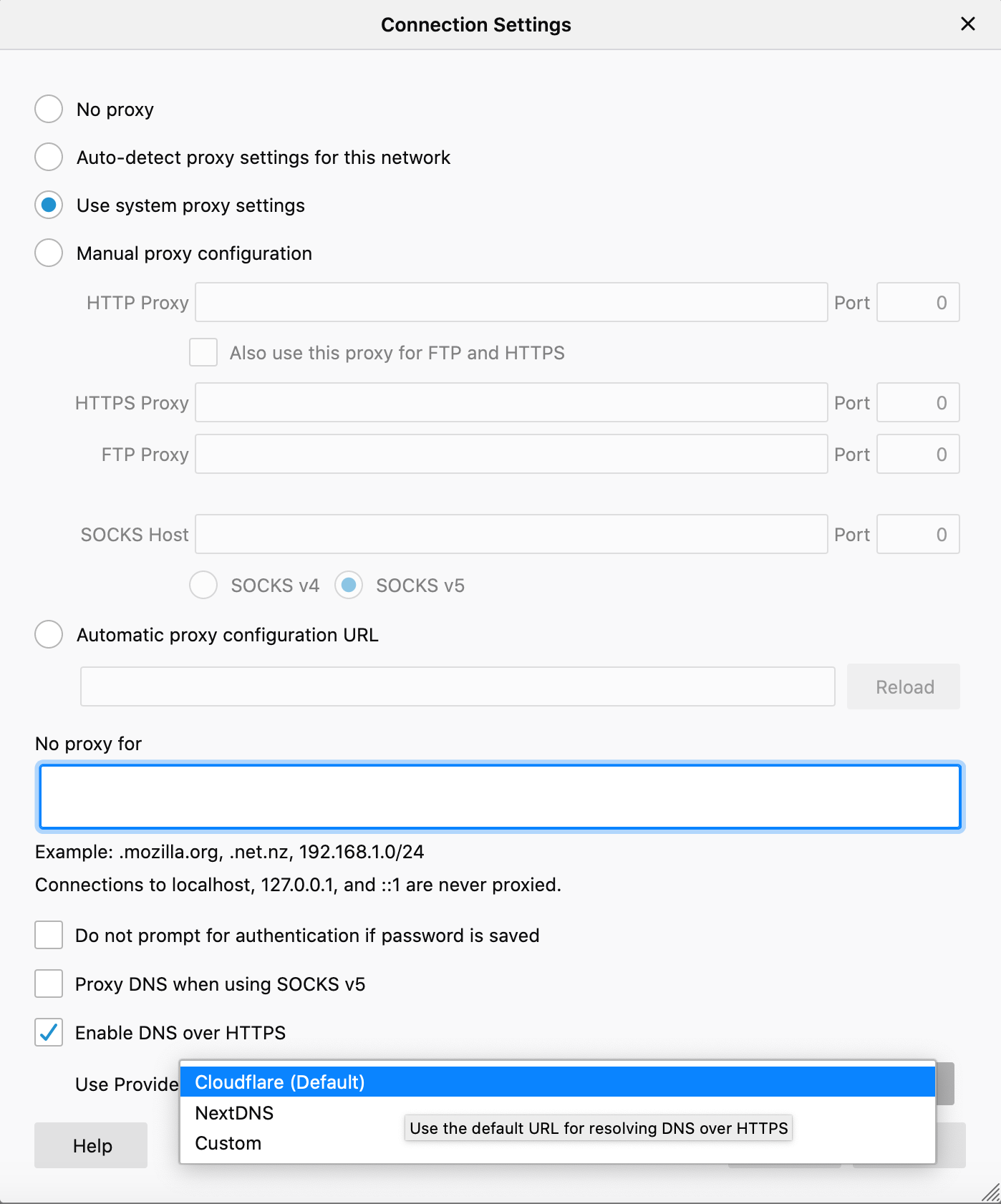1001x1204 pixels.
Task: Select Use system proxy settings radio button
Action: (49, 205)
